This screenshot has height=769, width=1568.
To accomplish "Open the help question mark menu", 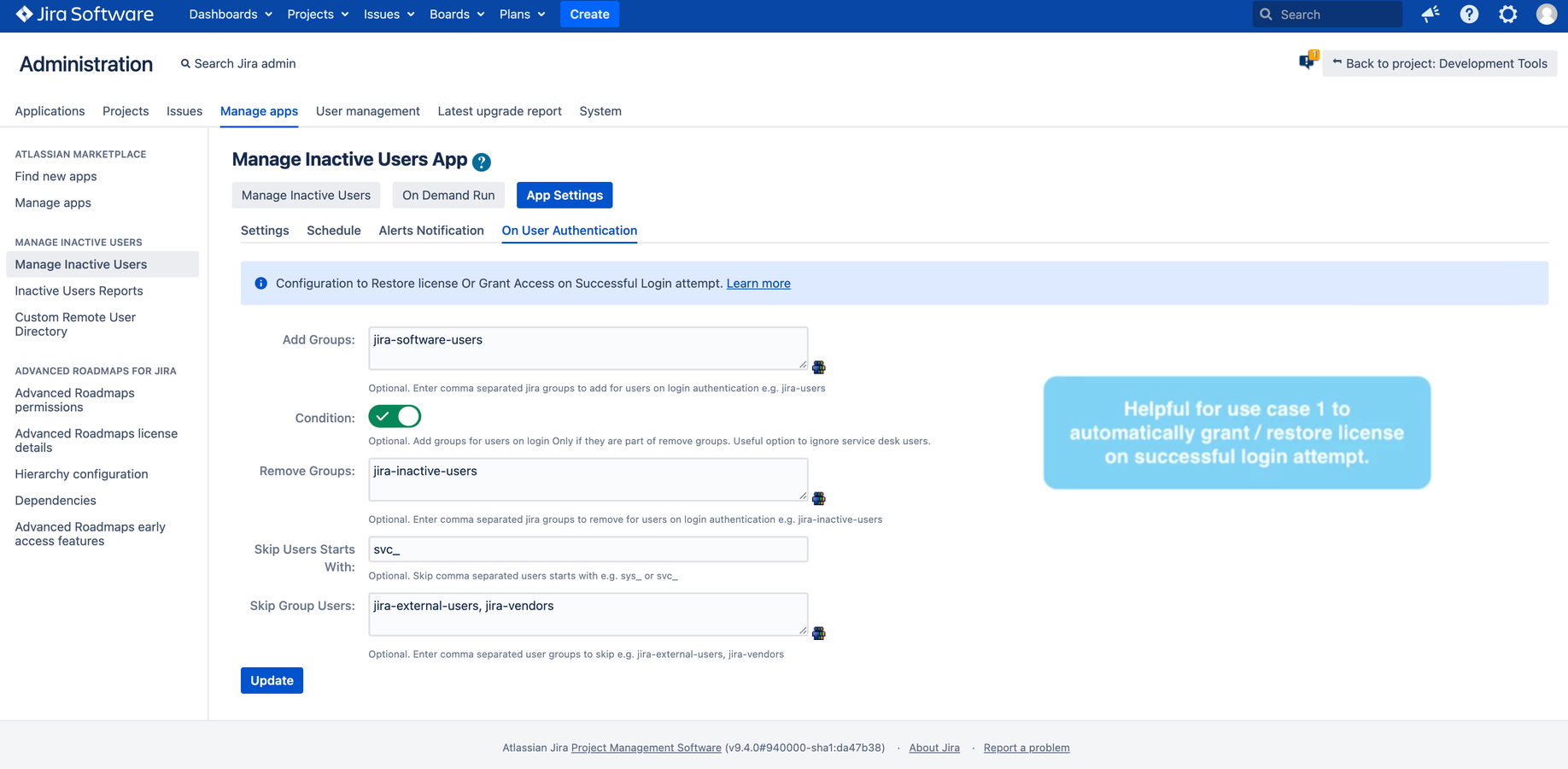I will [x=1469, y=14].
